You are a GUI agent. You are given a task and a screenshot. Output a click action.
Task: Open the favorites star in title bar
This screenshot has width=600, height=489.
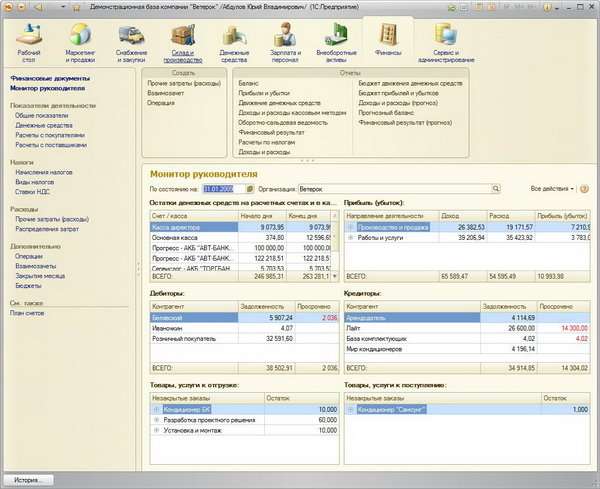pos(76,7)
